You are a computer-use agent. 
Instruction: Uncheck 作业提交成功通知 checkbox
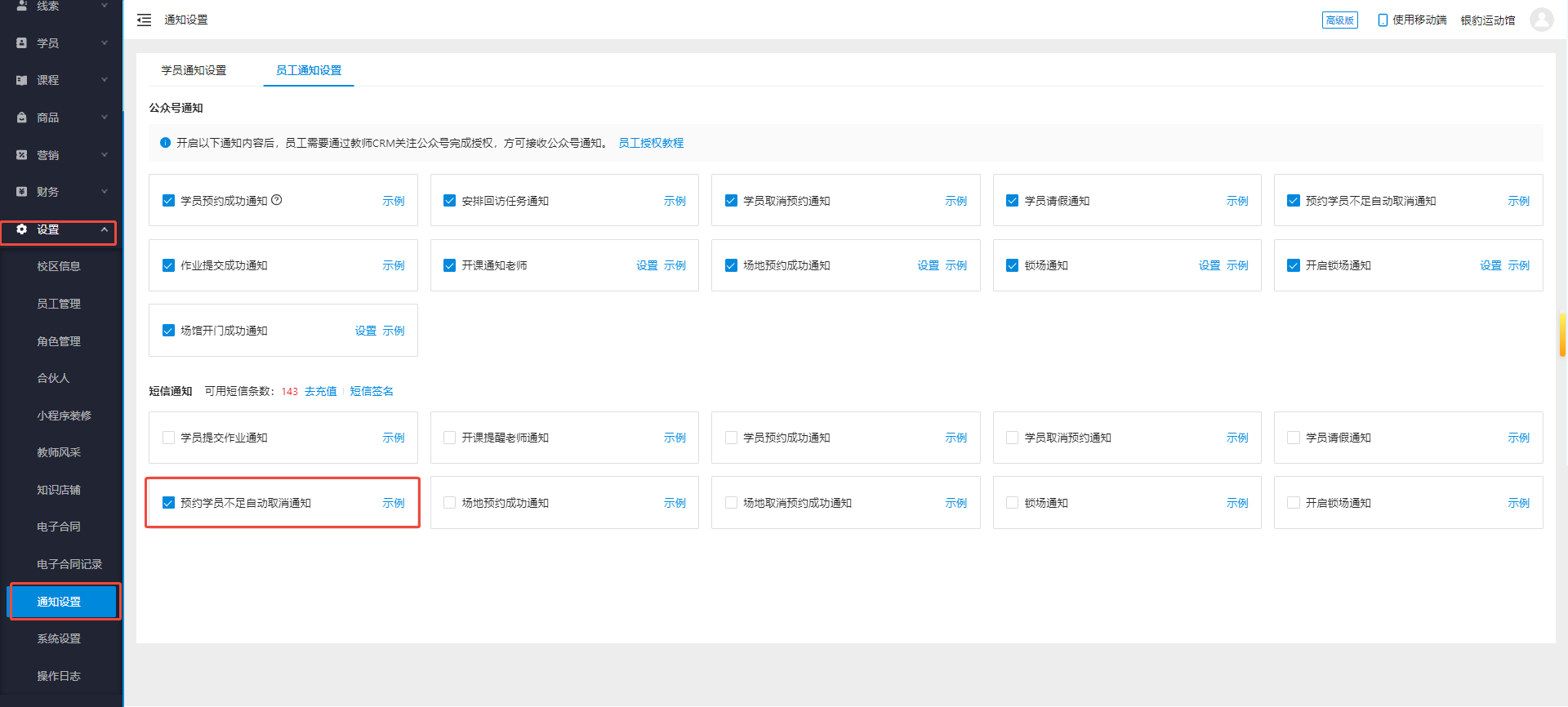pyautogui.click(x=168, y=265)
